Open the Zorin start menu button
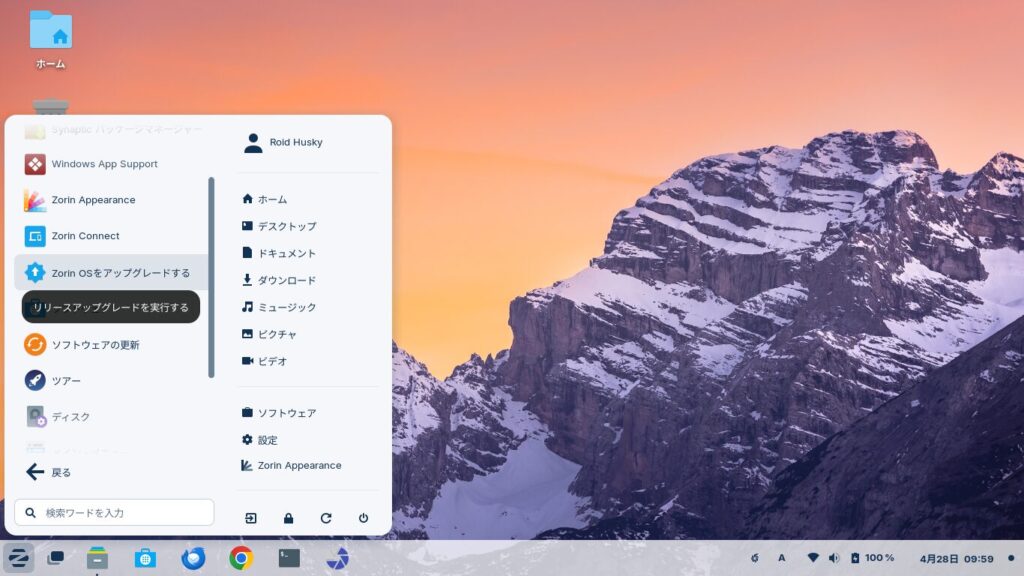Viewport: 1024px width, 576px height. tap(18, 557)
